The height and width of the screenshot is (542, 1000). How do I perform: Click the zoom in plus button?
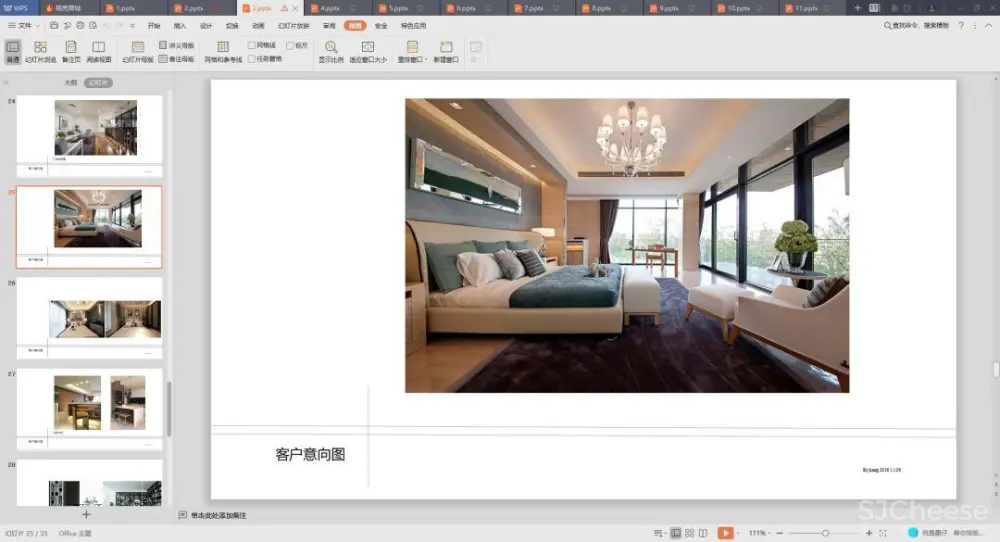coord(869,533)
